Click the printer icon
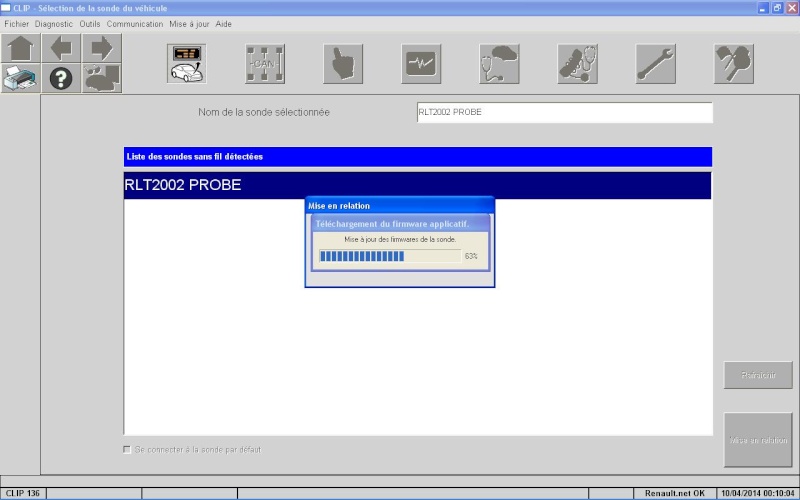Viewport: 800px width, 500px height. pos(20,78)
